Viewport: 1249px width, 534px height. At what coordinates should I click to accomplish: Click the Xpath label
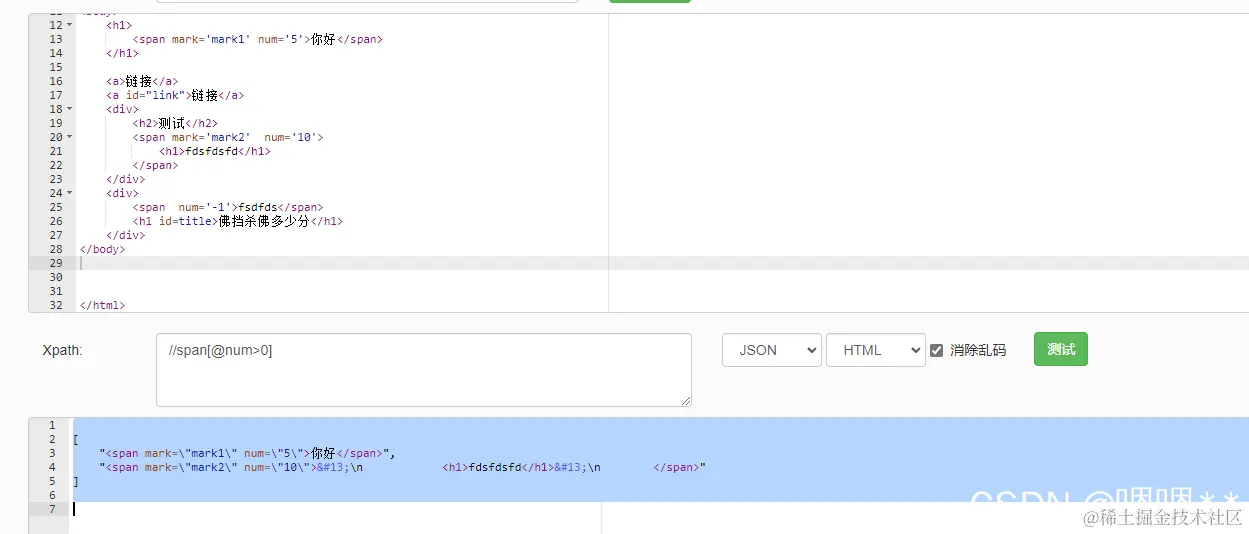point(62,350)
